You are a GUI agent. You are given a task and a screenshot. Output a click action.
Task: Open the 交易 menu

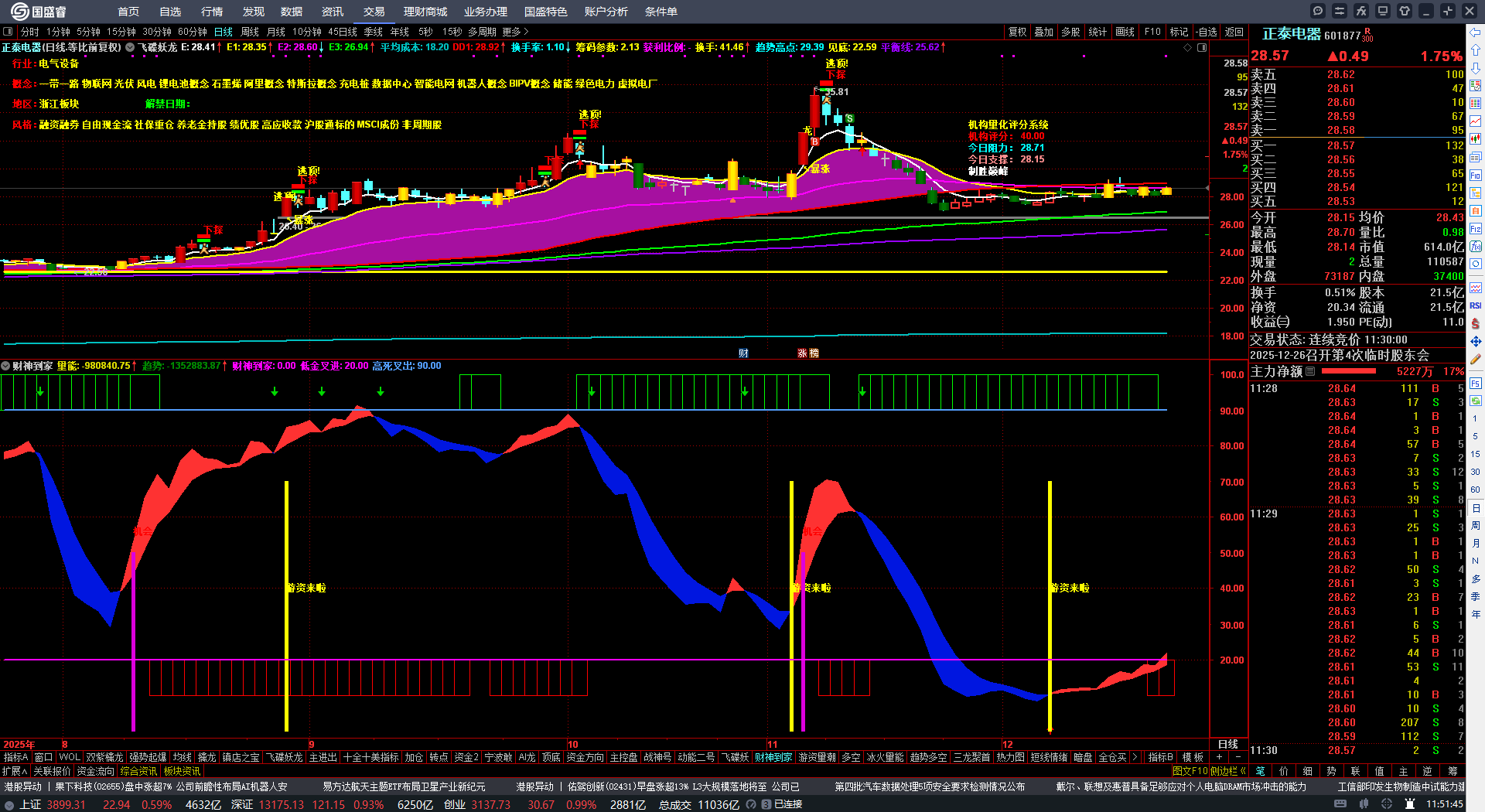(374, 12)
